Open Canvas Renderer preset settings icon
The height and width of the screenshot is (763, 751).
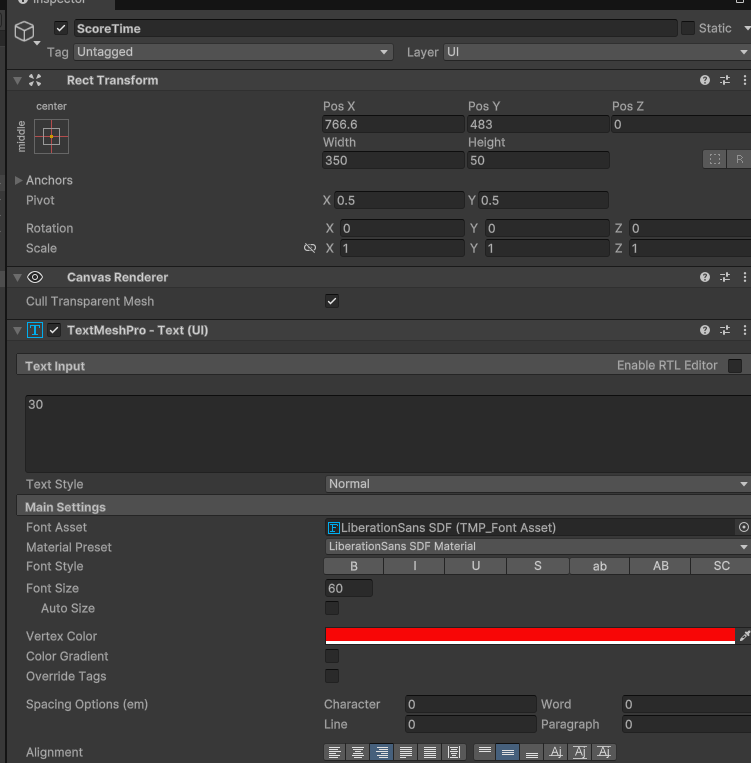tap(725, 277)
